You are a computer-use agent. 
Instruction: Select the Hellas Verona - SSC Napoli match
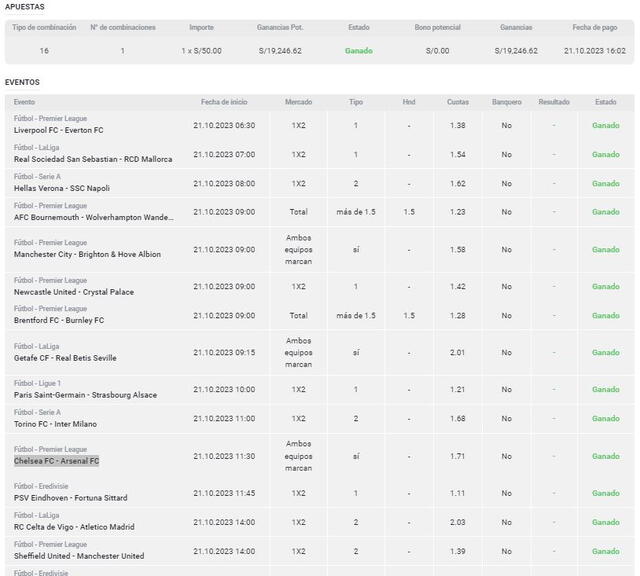click(62, 188)
